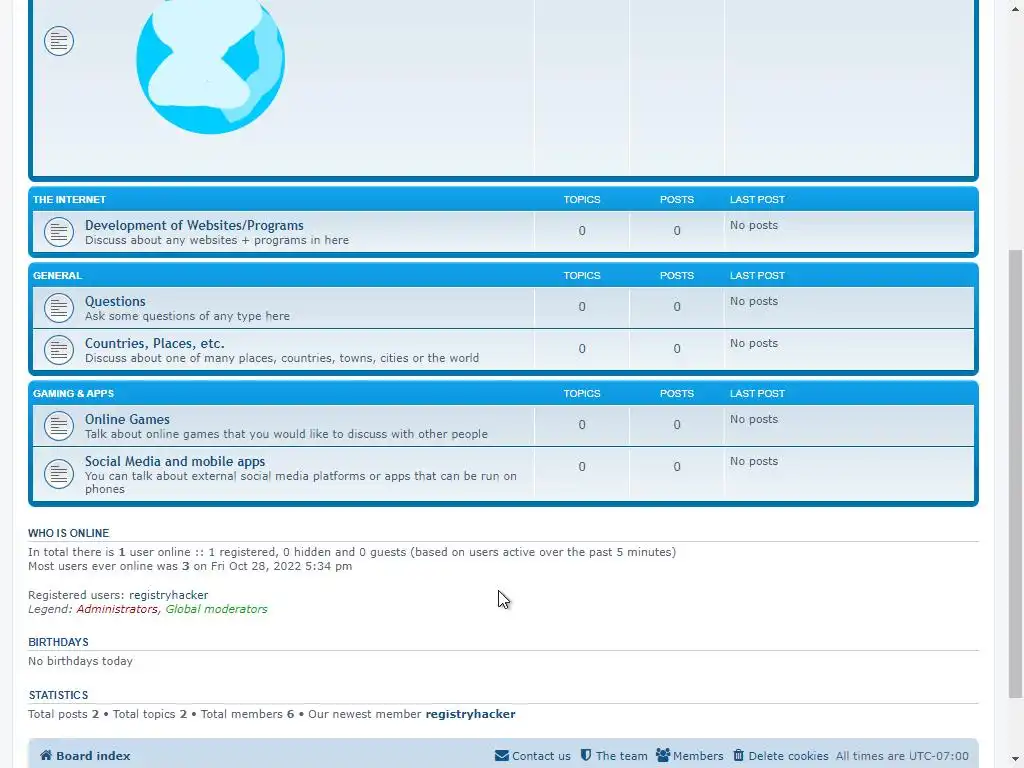Open The team page
1024x768 pixels.
(x=614, y=756)
